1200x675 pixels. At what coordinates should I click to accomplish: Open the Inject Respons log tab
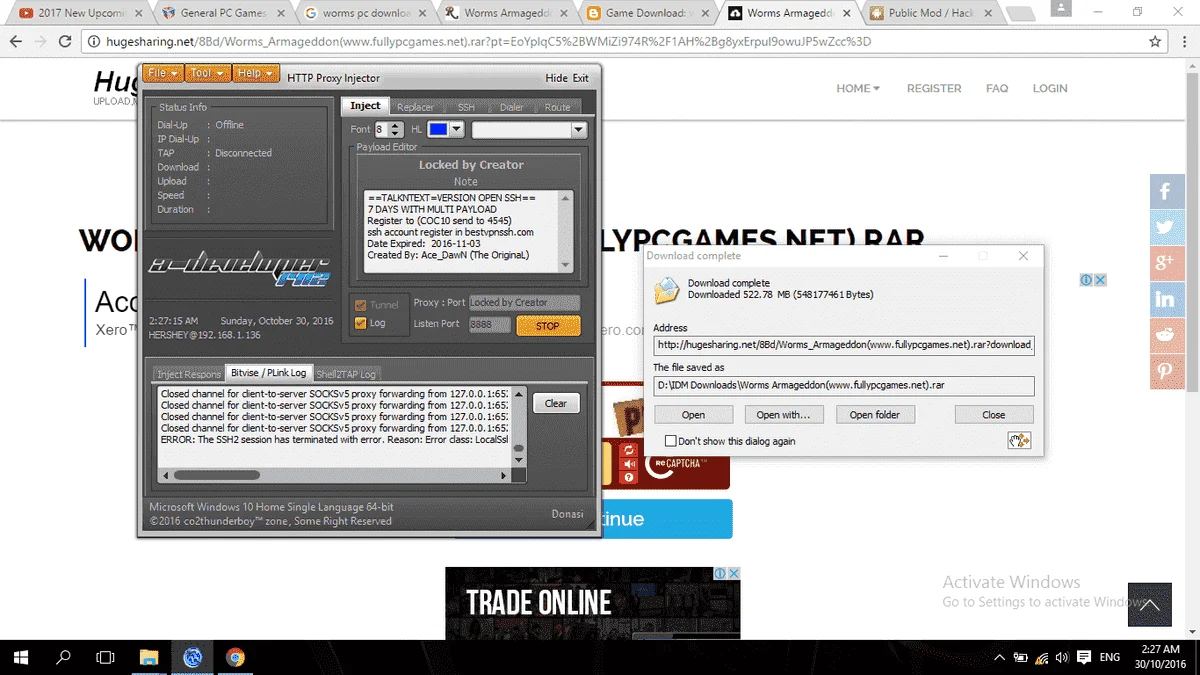[x=189, y=374]
